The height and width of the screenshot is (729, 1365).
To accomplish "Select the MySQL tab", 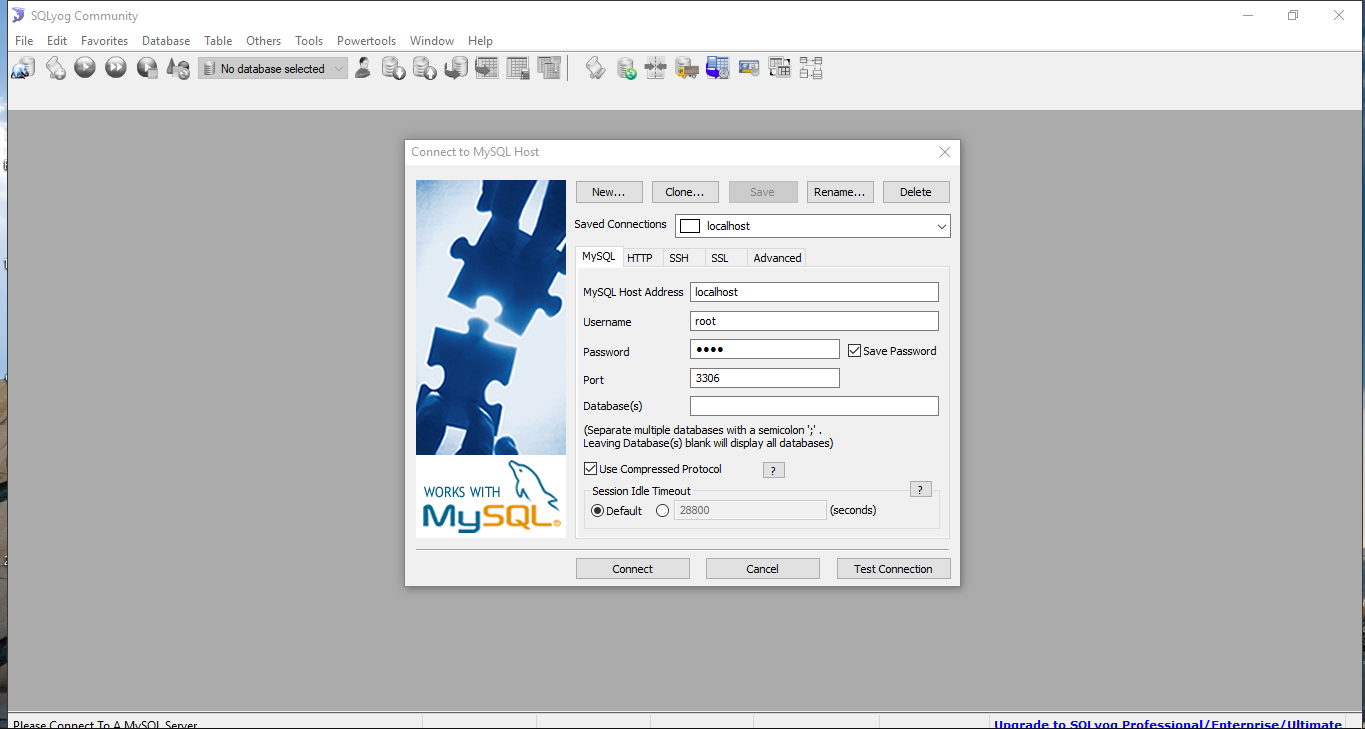I will coord(599,257).
